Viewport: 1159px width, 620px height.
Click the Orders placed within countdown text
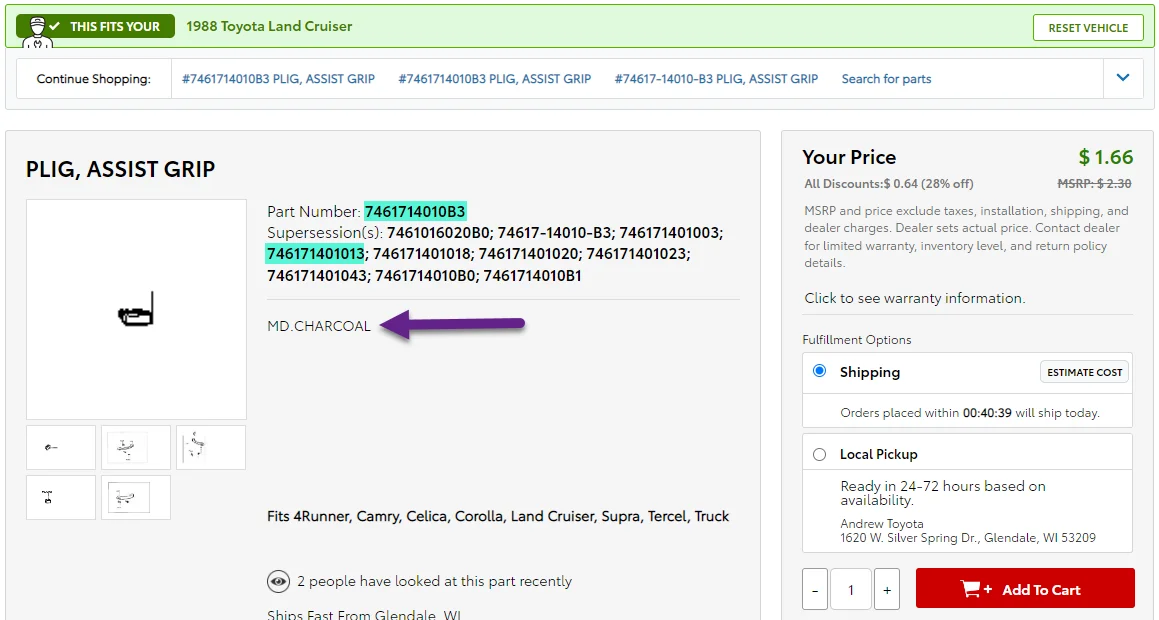970,413
